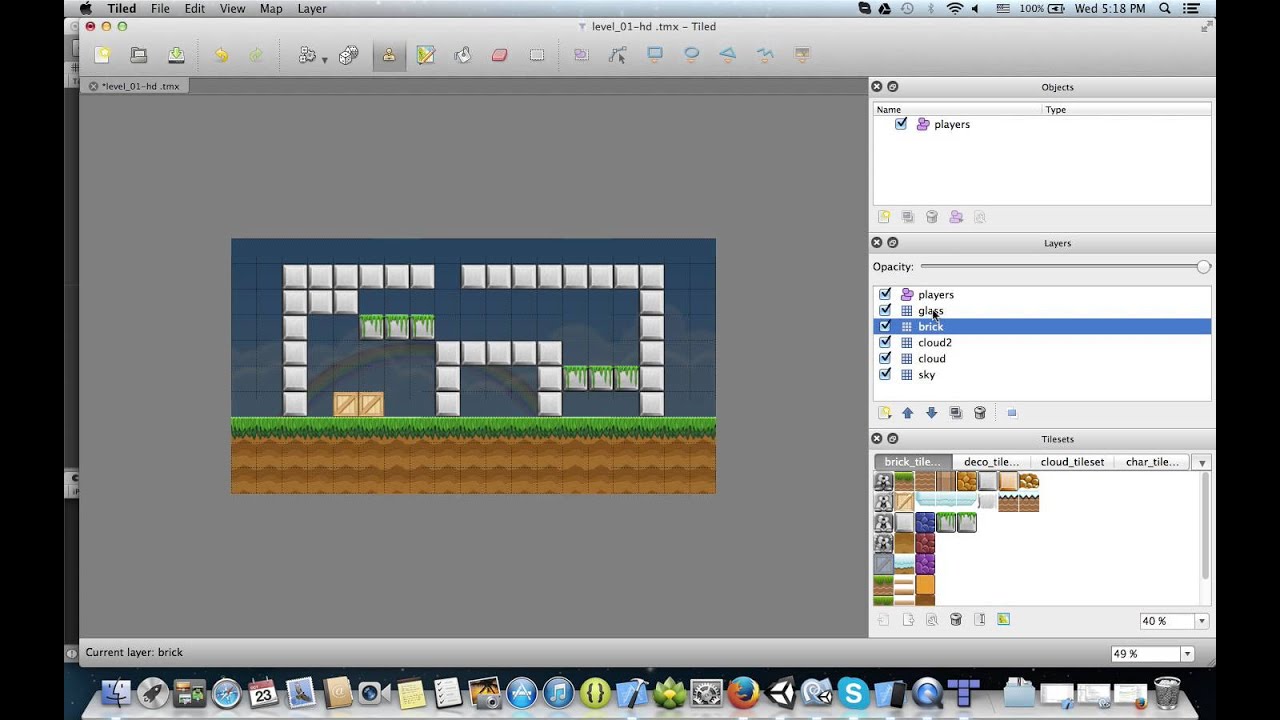
Task: Select the Terrain Brush tool
Action: click(426, 55)
